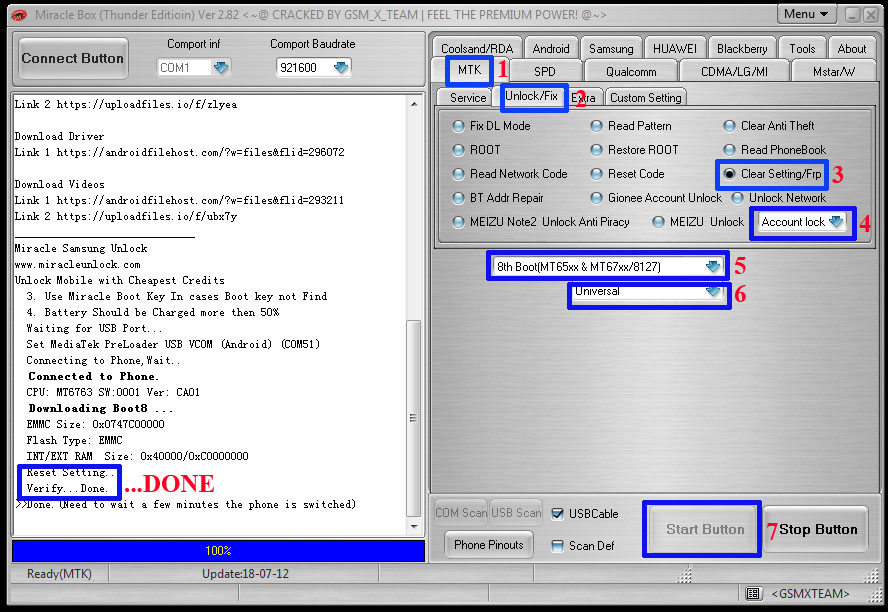888x612 pixels.
Task: Click the 'Downloading Boot8 ...' log line
Action: click(x=101, y=408)
